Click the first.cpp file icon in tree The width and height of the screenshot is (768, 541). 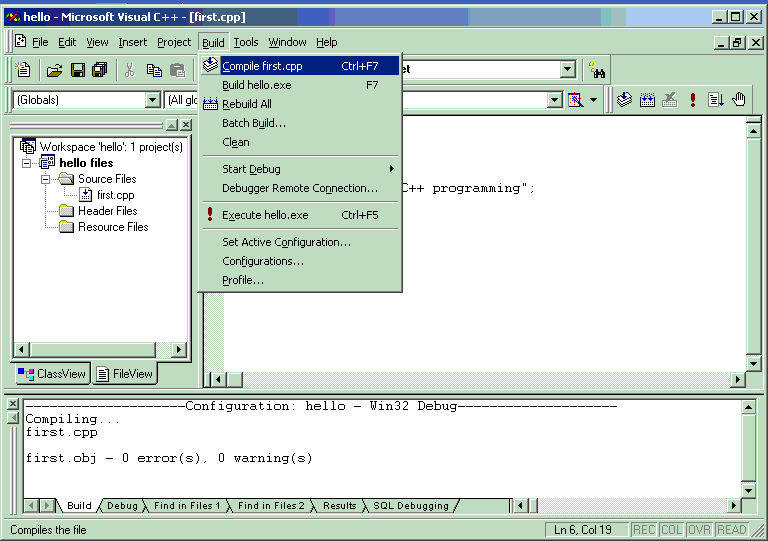[86, 195]
